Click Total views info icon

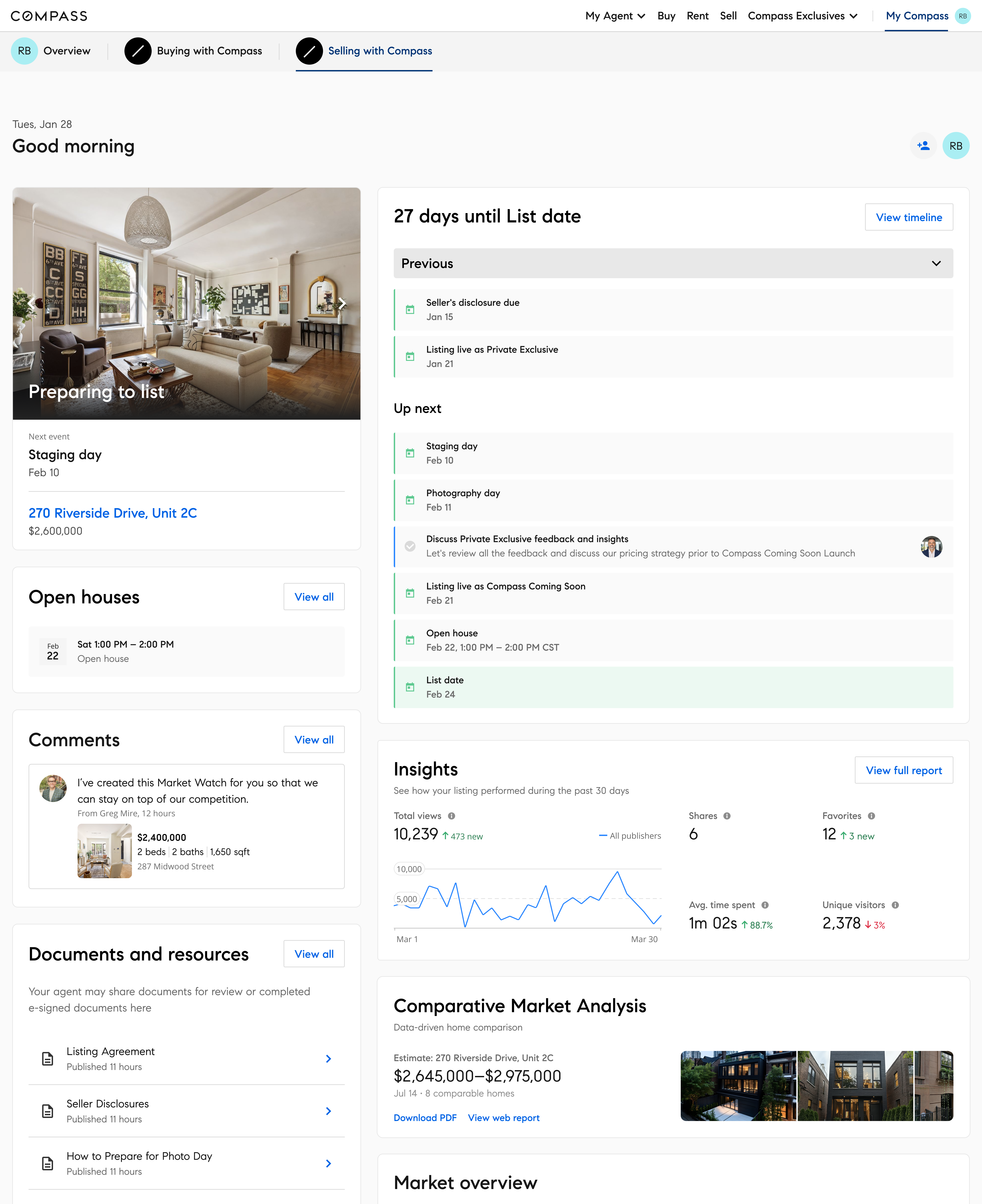pos(451,816)
